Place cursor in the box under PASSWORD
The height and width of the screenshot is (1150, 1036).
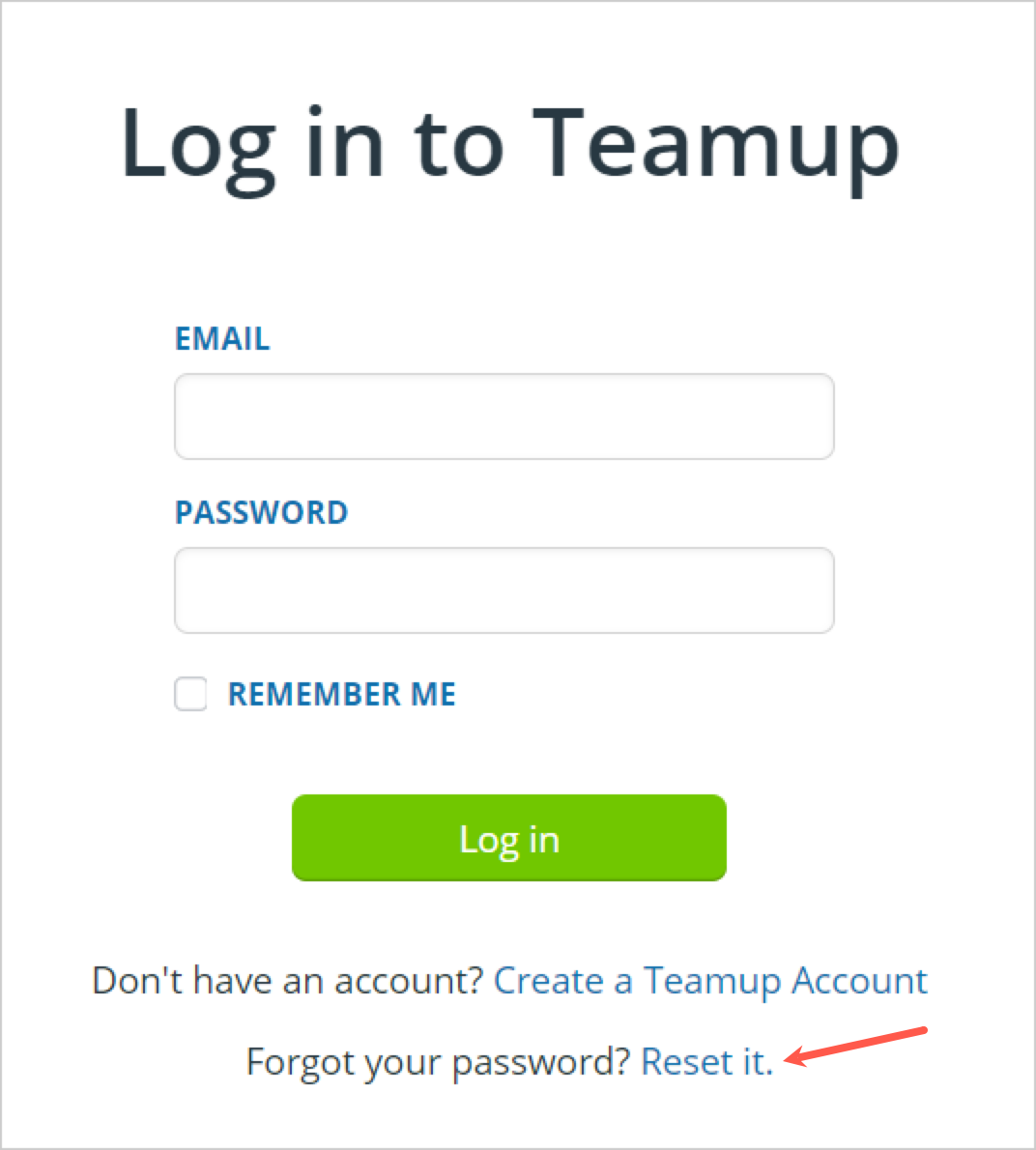(504, 590)
